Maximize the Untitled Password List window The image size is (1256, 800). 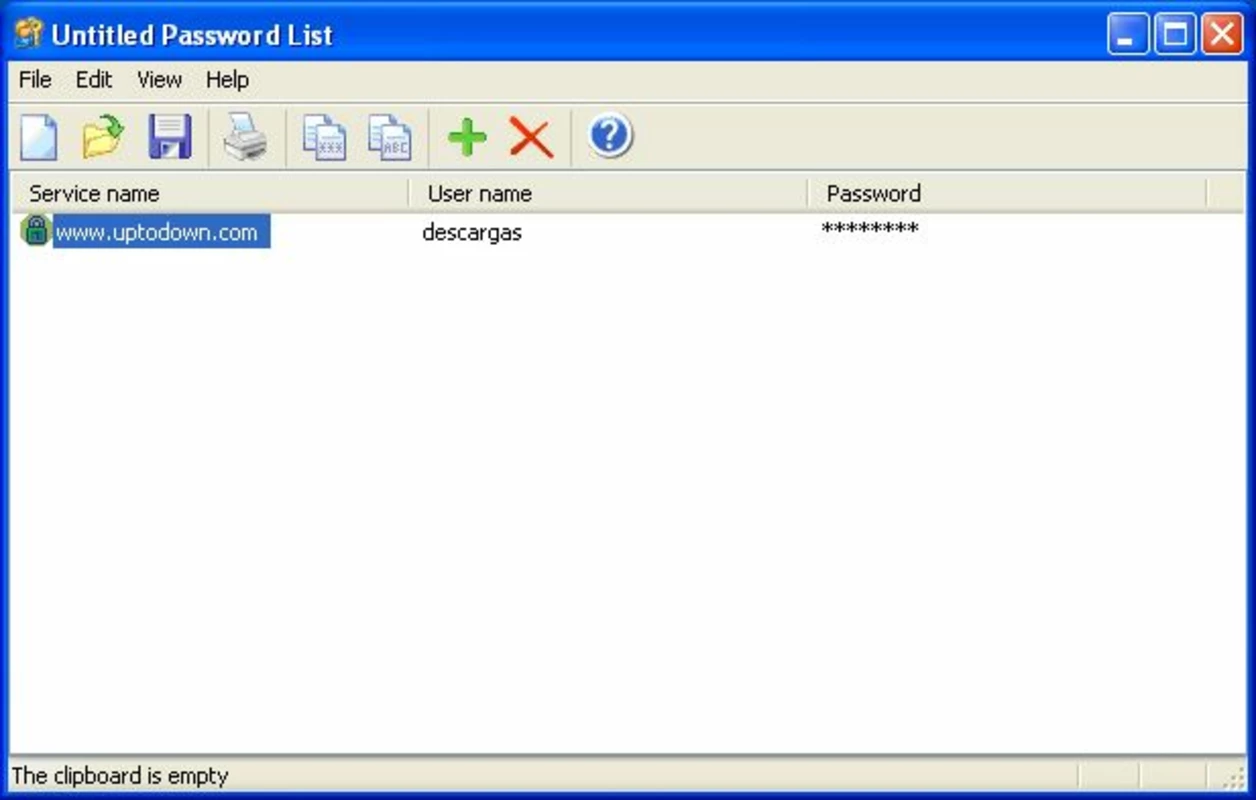click(x=1175, y=35)
